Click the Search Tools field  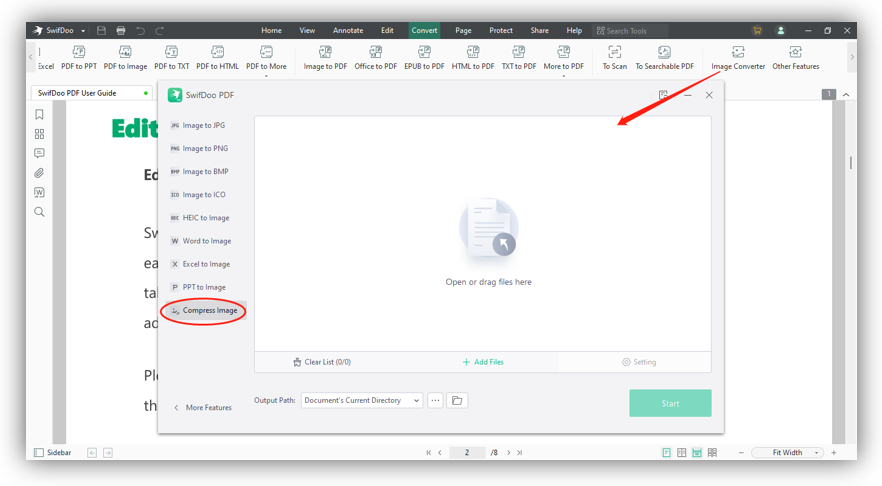click(630, 31)
